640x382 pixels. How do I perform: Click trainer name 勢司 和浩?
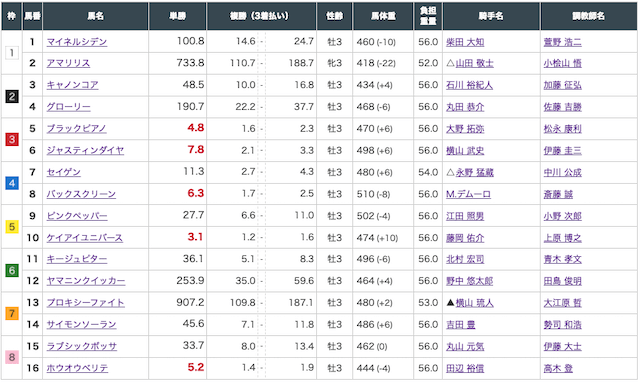(x=562, y=325)
